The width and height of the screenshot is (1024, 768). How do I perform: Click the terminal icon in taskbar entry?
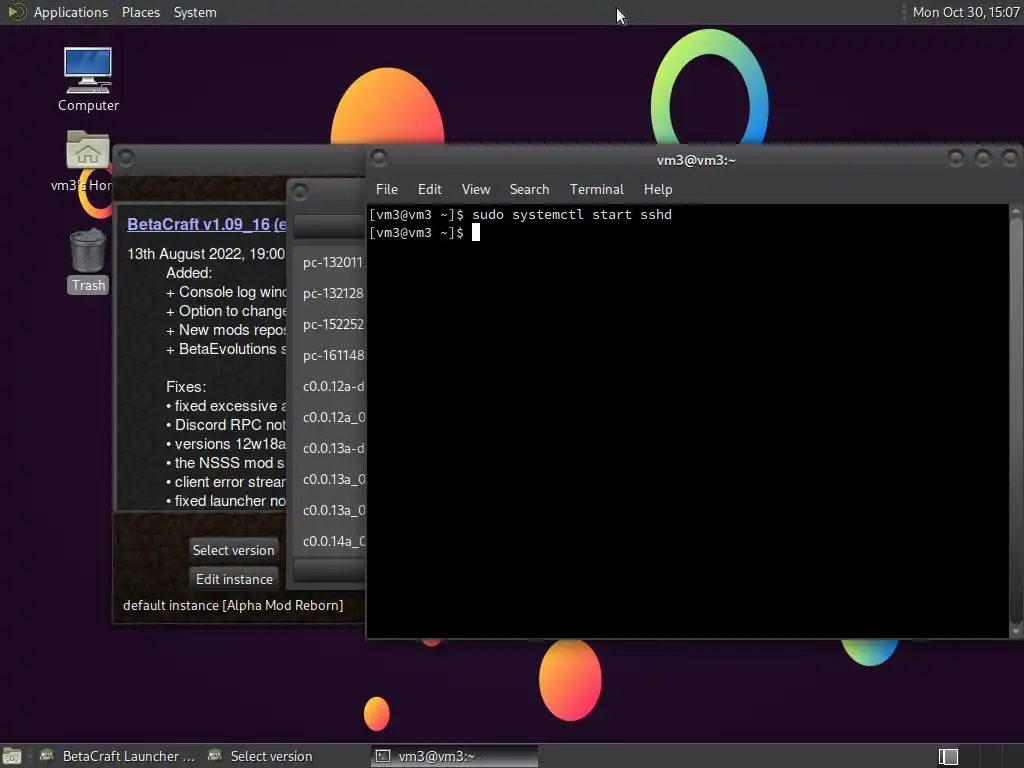point(383,756)
